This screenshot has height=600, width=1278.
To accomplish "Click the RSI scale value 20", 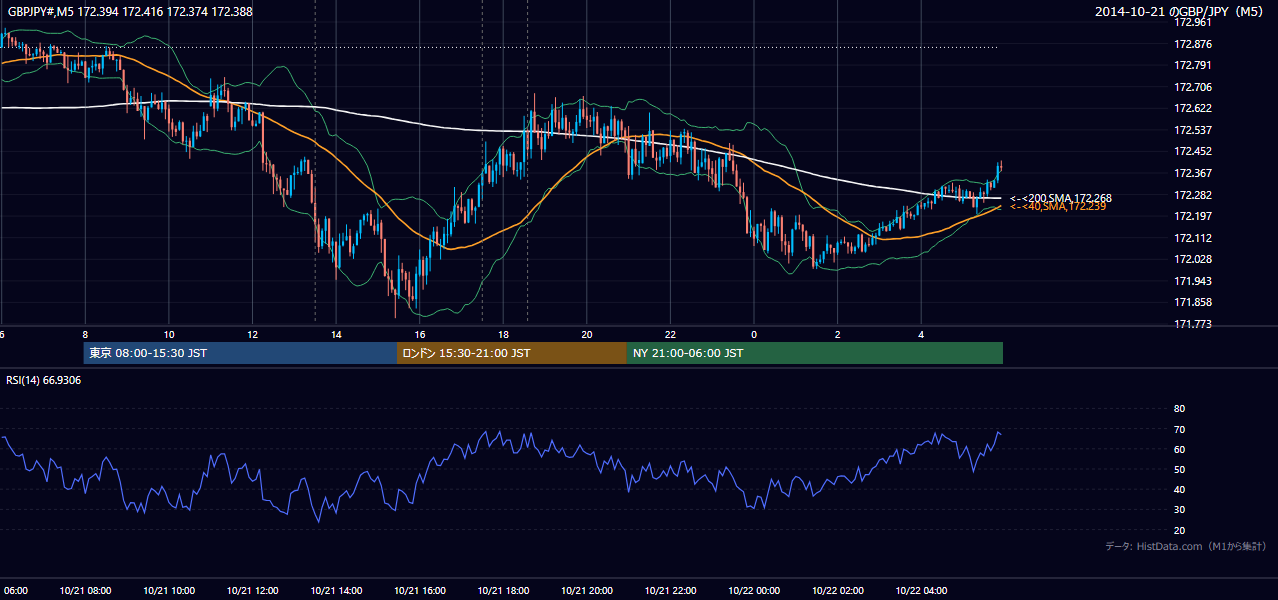I will [1179, 530].
